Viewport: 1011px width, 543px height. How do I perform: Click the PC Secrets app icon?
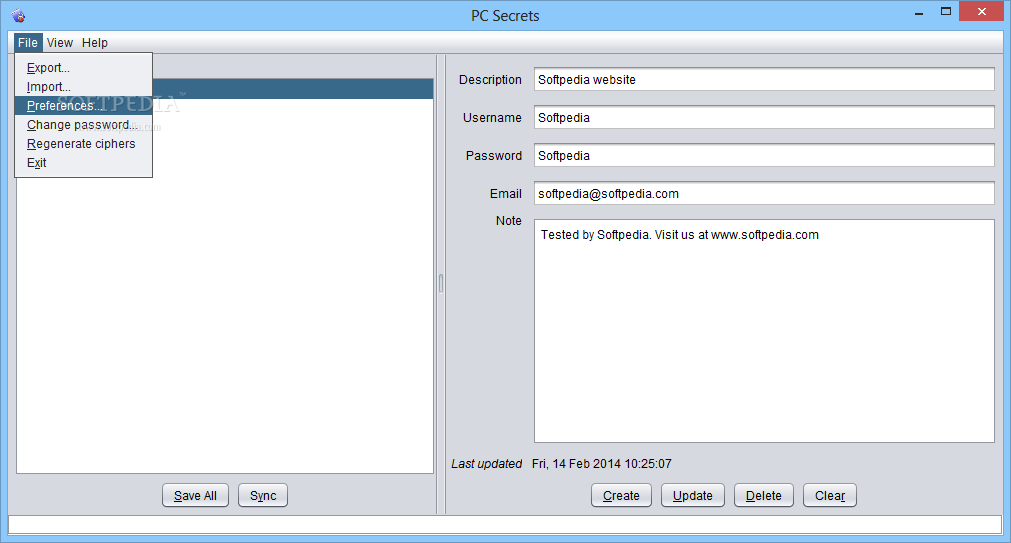tap(19, 15)
